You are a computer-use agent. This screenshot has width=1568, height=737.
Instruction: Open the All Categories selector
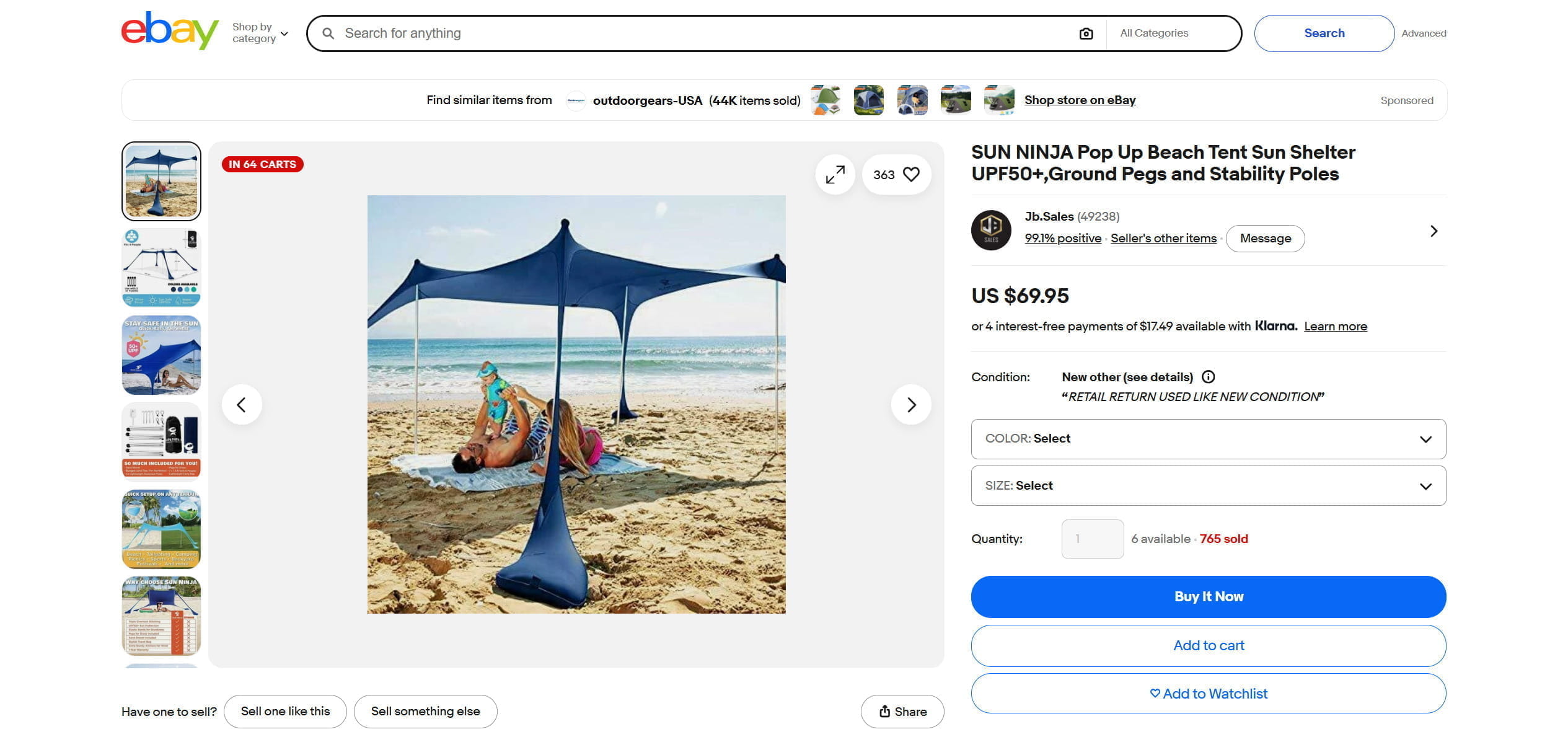tap(1173, 33)
